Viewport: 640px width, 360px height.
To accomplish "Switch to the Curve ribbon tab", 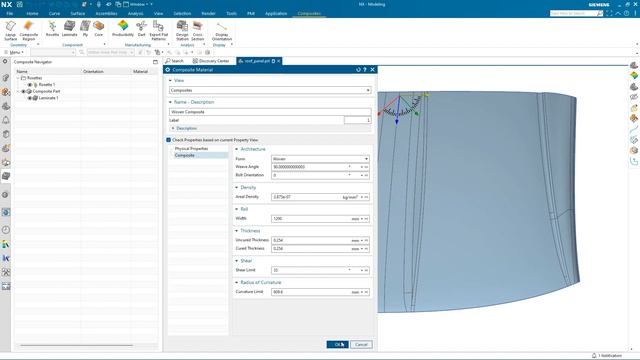I will [x=54, y=13].
